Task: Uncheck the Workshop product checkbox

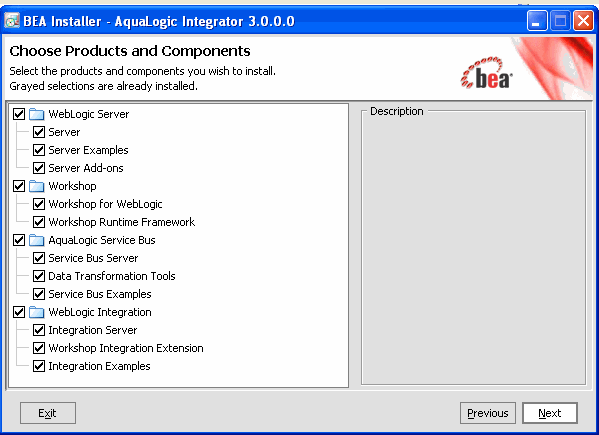Action: (x=19, y=186)
